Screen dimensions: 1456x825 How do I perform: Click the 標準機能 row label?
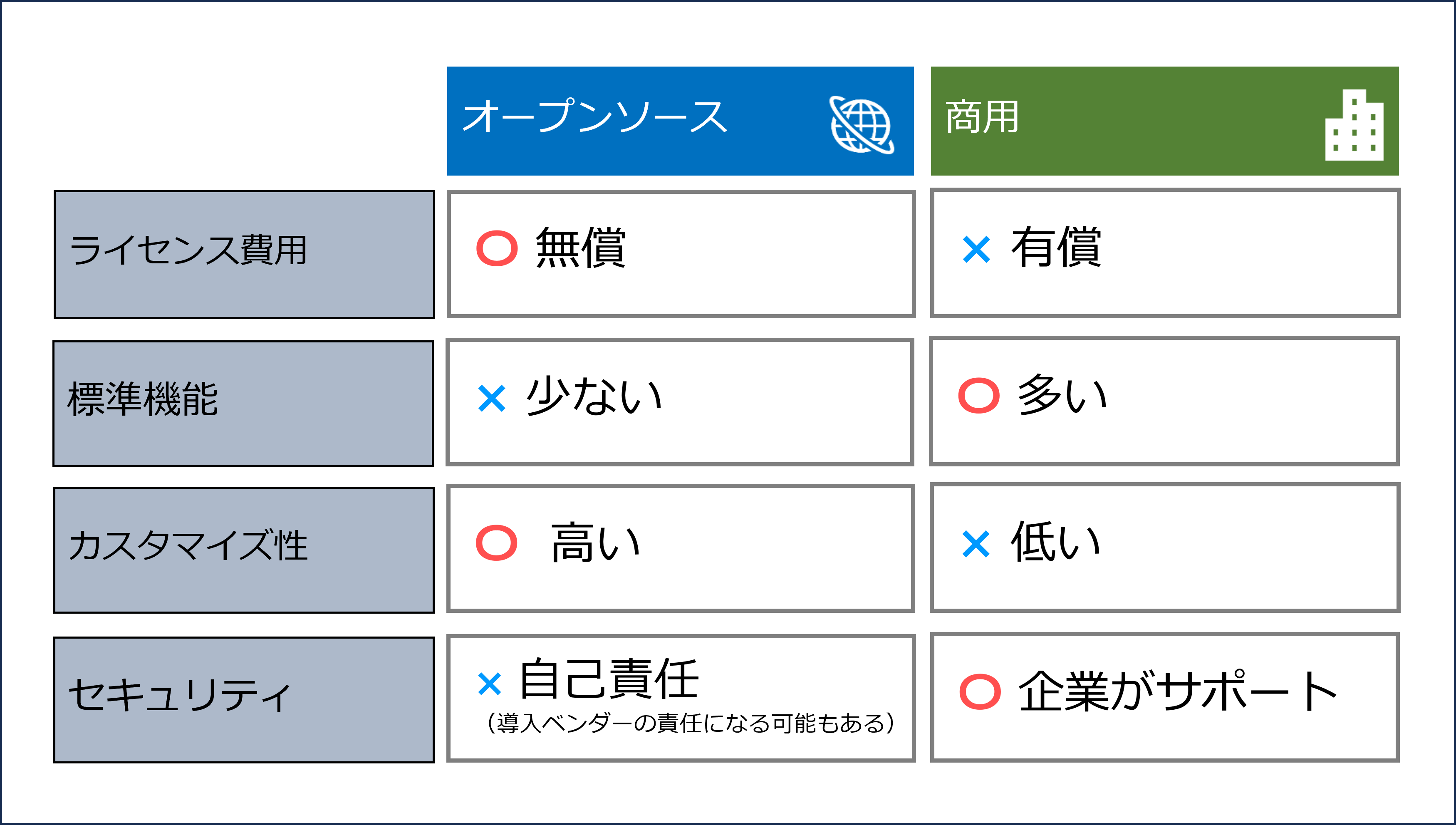(x=243, y=404)
